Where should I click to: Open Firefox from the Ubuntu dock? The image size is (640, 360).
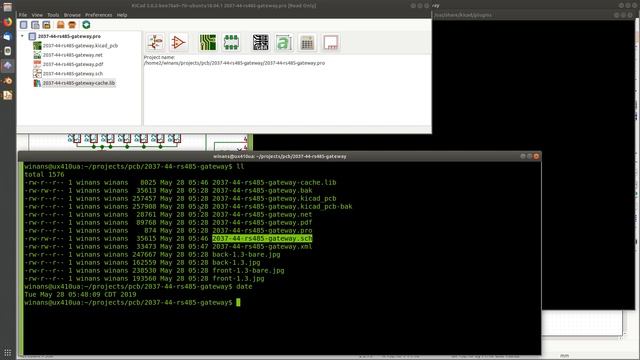[7, 22]
